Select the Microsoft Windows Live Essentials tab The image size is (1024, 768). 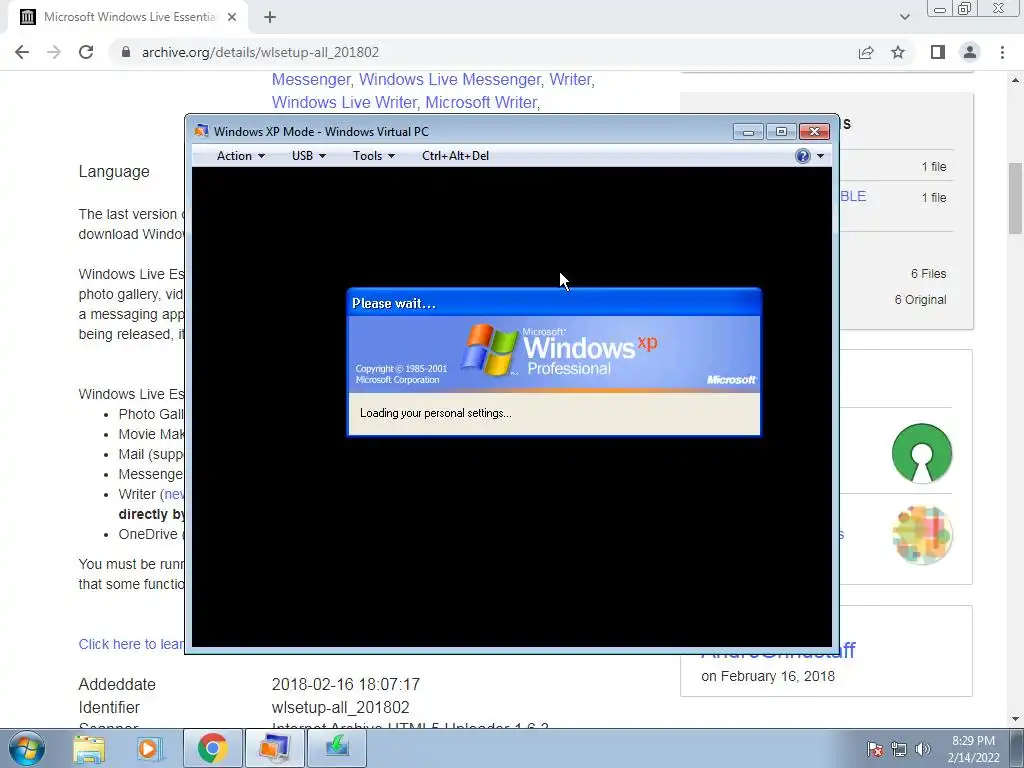127,18
